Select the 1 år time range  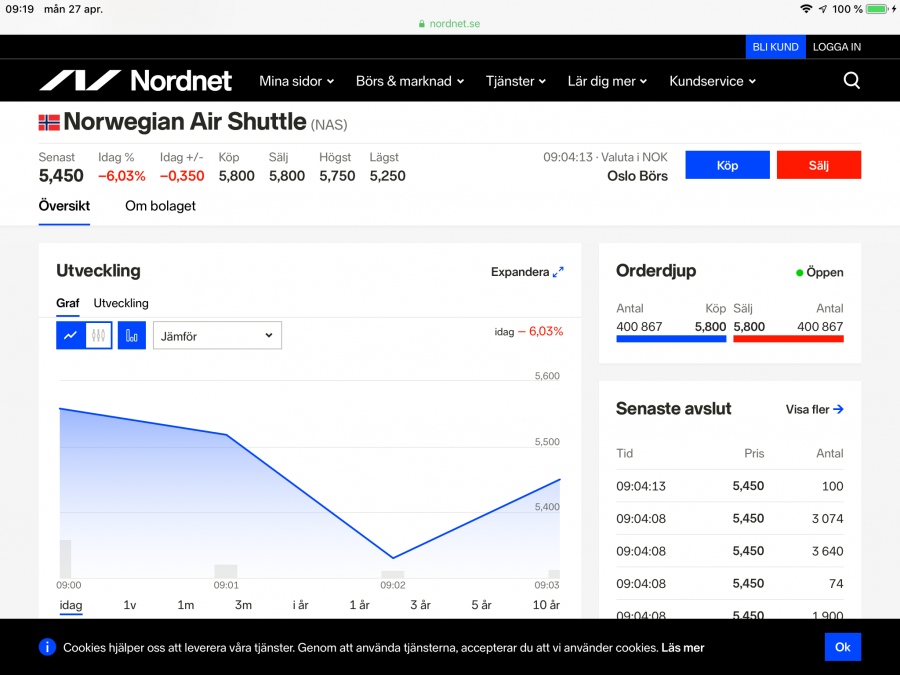pos(359,605)
